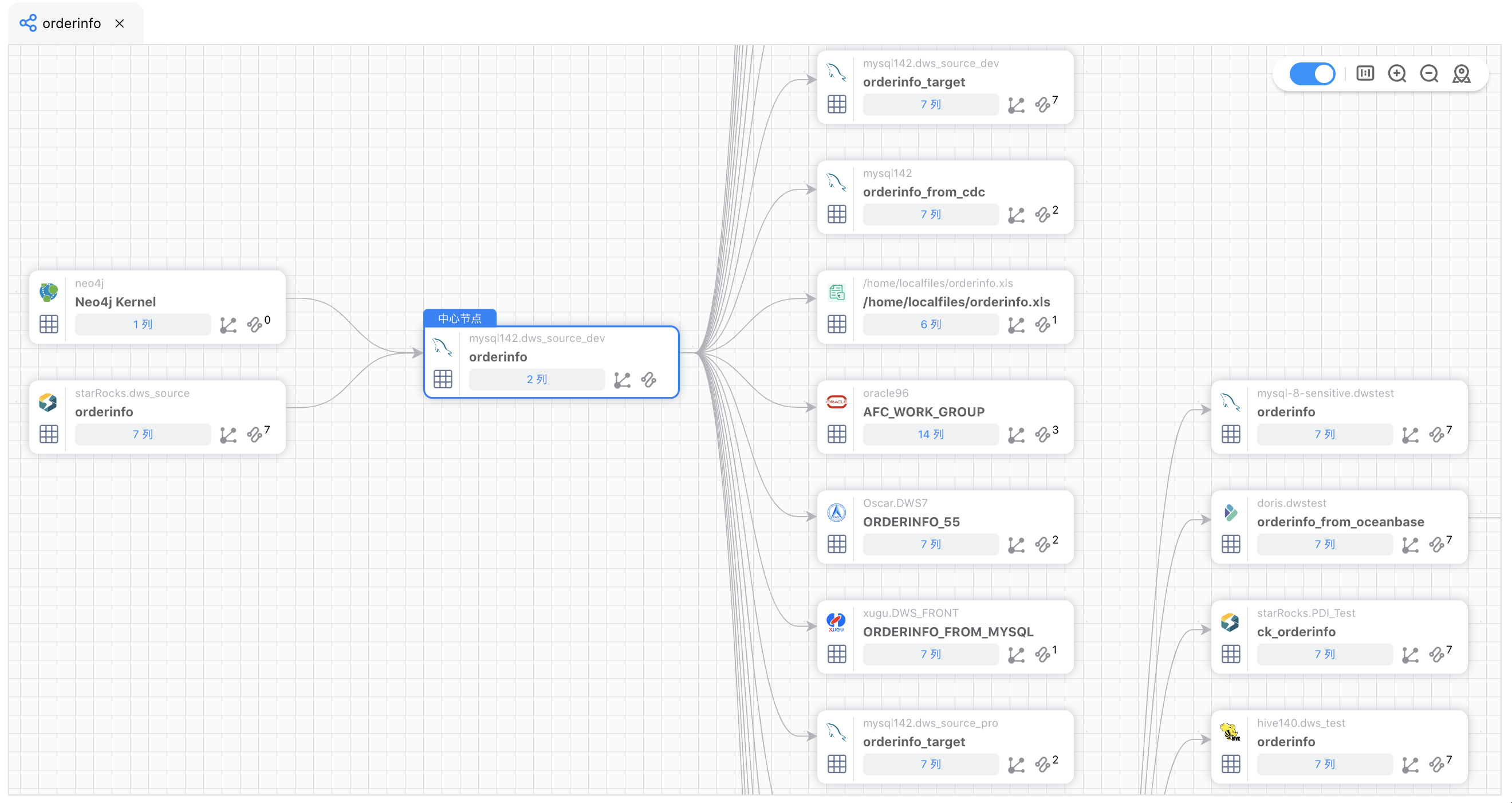Expand the 6 列 columns of orderinfo.xls node
The width and height of the screenshot is (1512, 803).
pyautogui.click(x=930, y=325)
